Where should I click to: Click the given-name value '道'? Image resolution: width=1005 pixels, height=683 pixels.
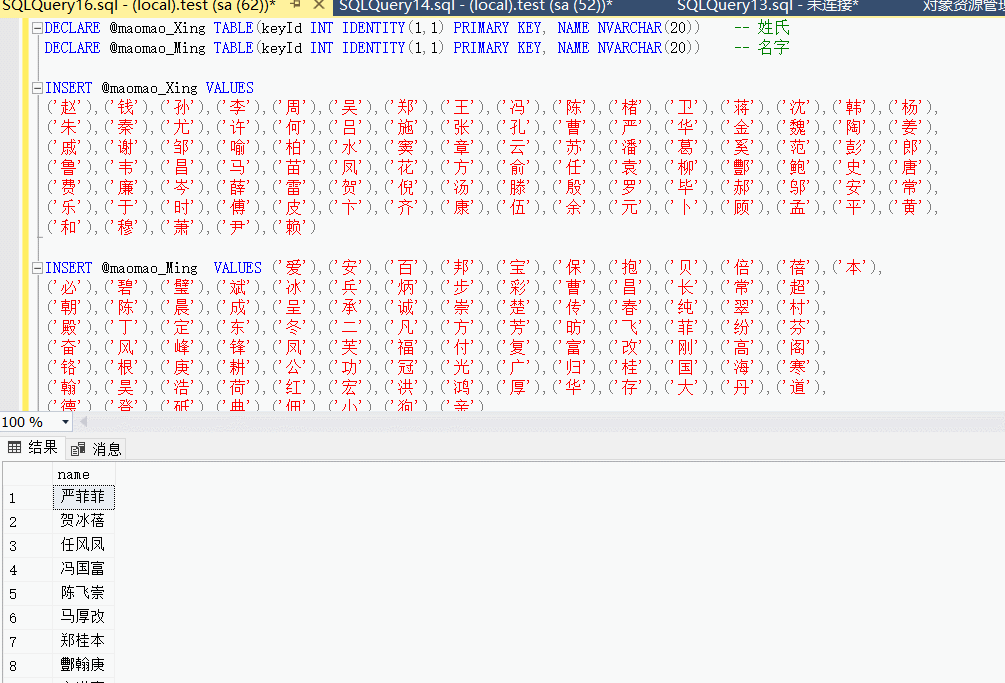(798, 388)
